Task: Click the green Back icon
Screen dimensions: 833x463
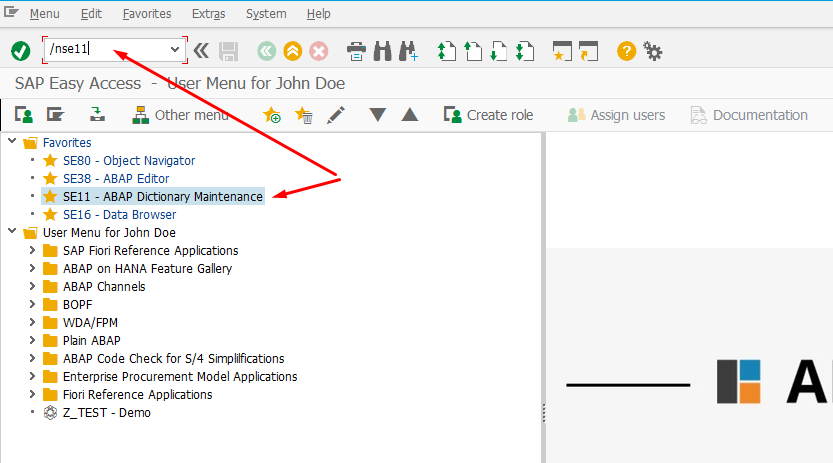Action: [x=267, y=52]
